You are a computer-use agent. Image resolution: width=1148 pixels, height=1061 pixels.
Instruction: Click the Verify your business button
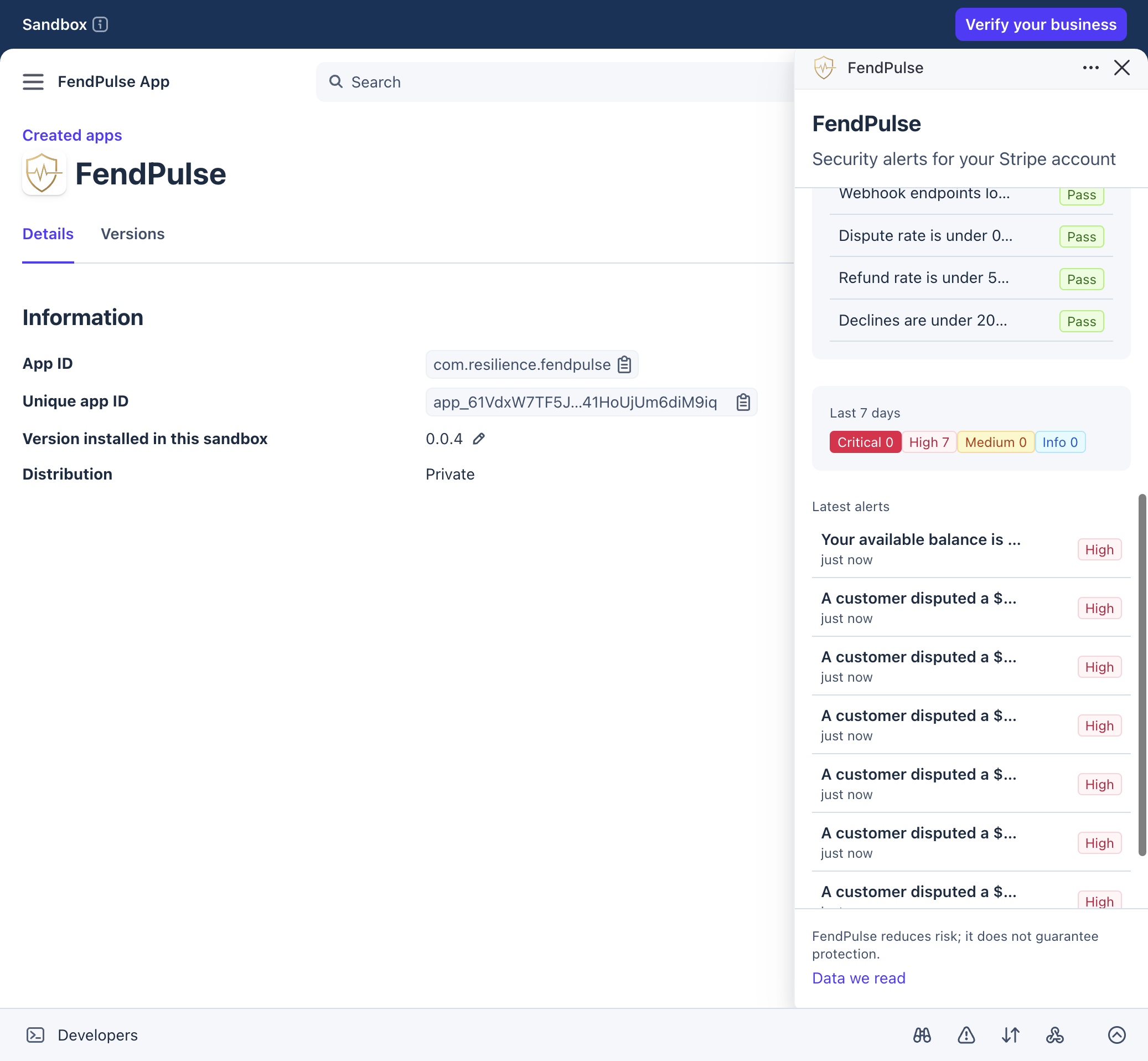[x=1041, y=25]
